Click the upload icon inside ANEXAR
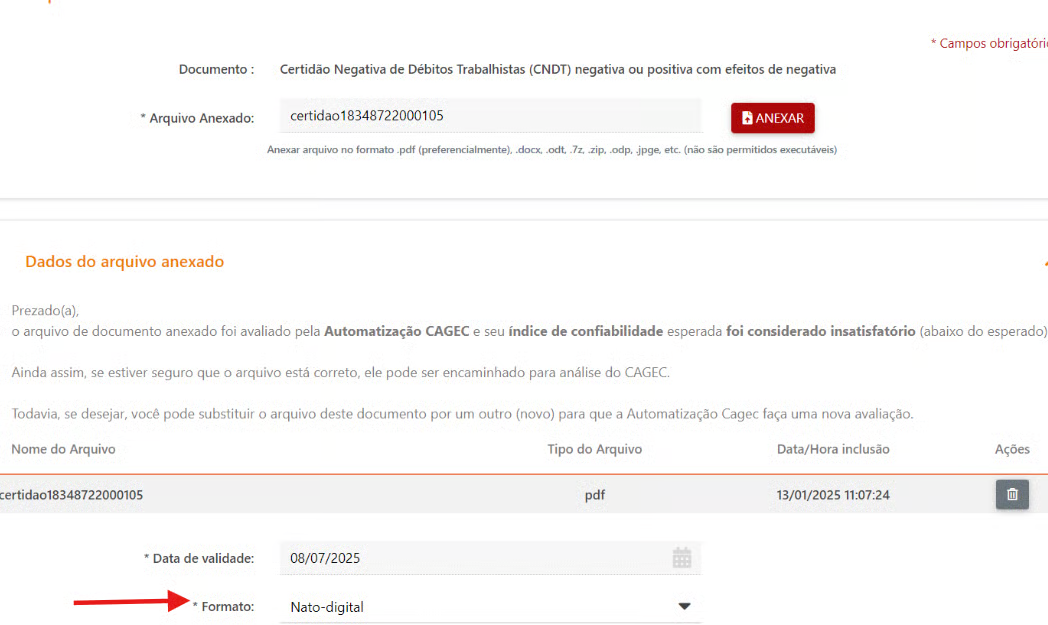 [x=747, y=118]
